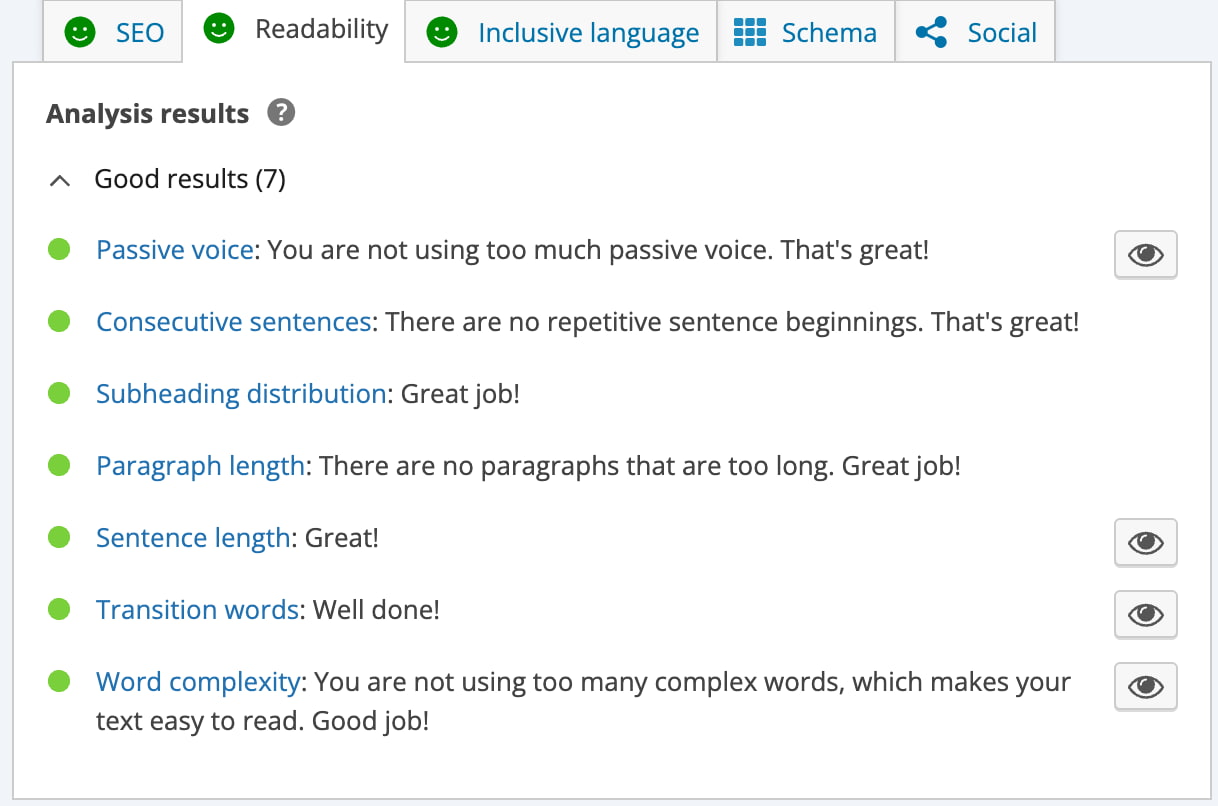This screenshot has height=806, width=1218.
Task: Click the green dot beside Passive voice
Action: click(x=59, y=249)
